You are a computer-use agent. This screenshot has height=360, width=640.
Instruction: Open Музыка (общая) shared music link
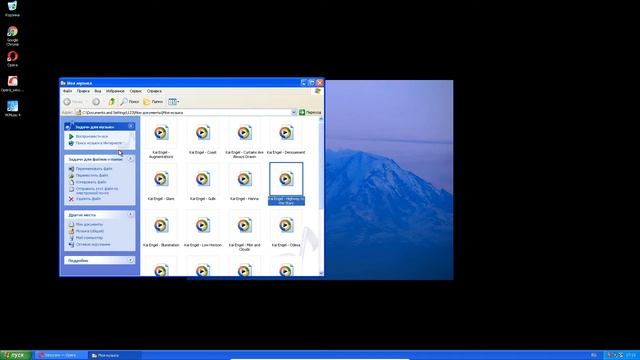point(90,231)
